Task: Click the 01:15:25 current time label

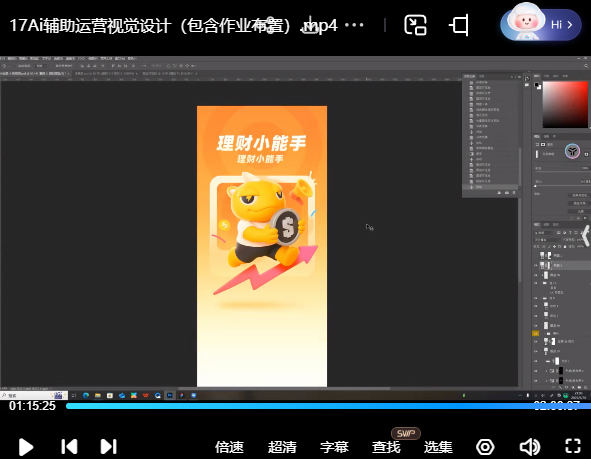Action: tap(32, 406)
